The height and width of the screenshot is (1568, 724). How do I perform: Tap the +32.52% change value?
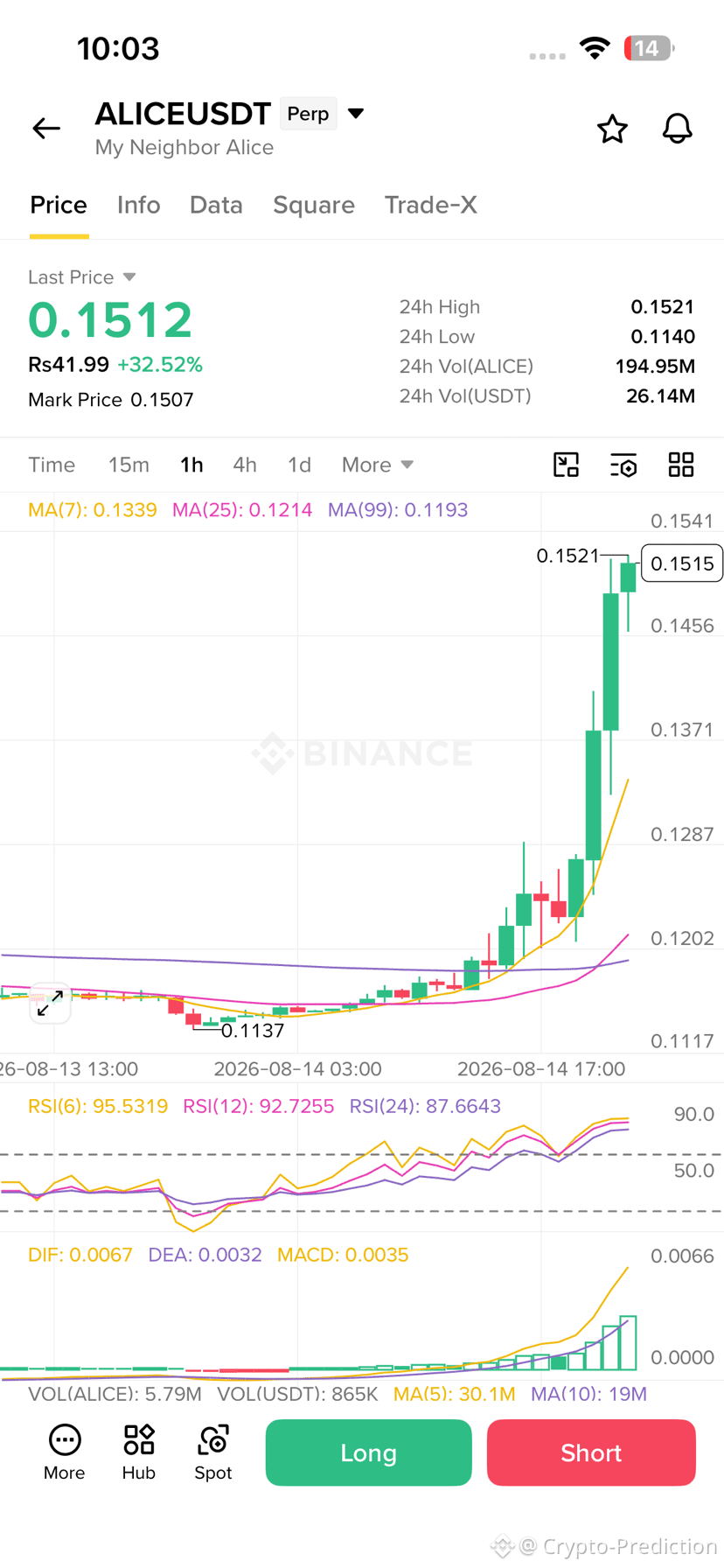pyautogui.click(x=160, y=365)
